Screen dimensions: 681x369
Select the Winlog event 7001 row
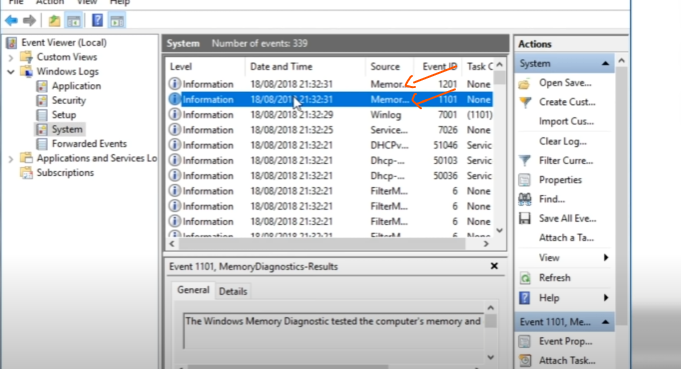pos(331,115)
